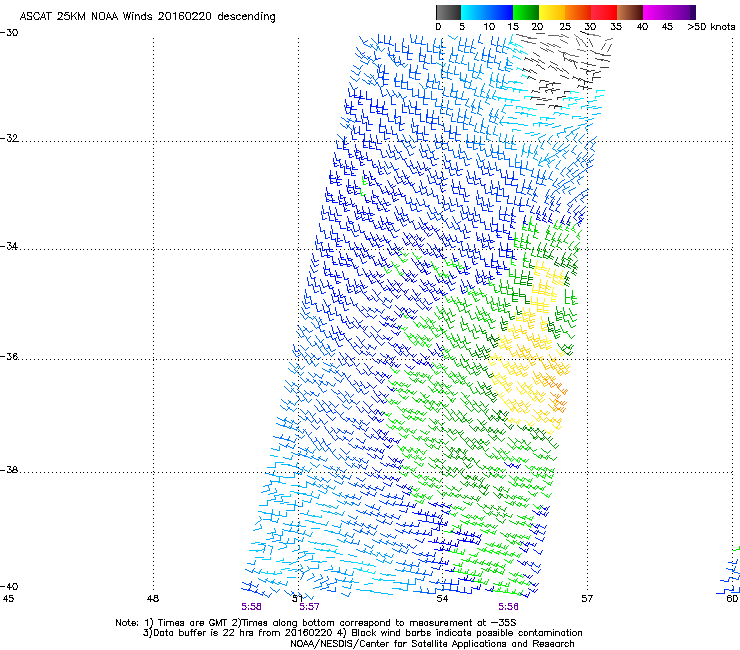Select latitude axis label '-36'
This screenshot has width=740, height=650.
9,356
